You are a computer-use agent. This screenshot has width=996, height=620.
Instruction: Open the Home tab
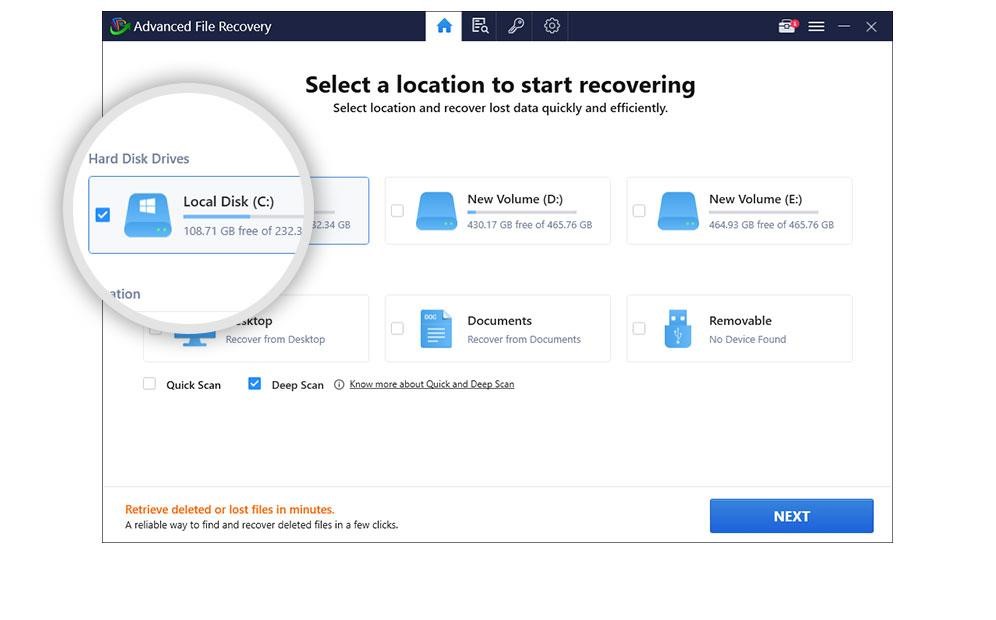[444, 26]
